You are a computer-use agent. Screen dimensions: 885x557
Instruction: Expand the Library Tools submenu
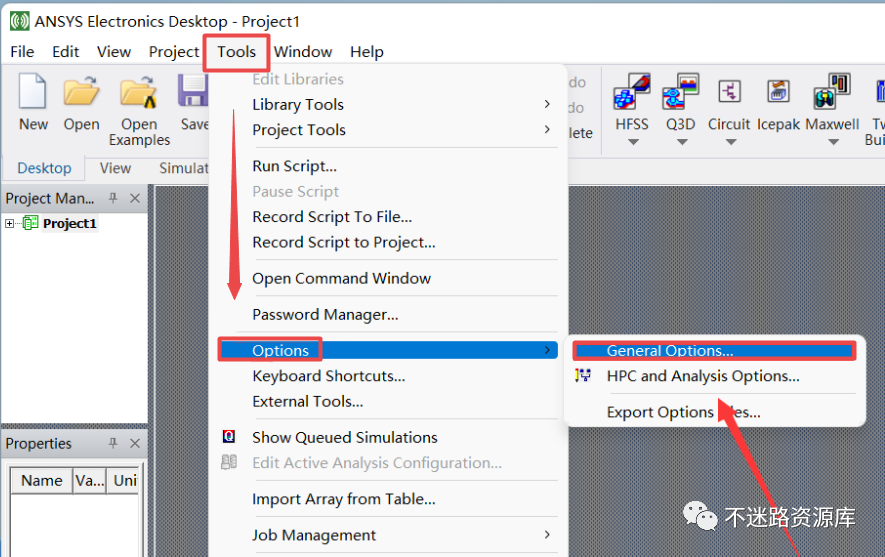click(547, 104)
